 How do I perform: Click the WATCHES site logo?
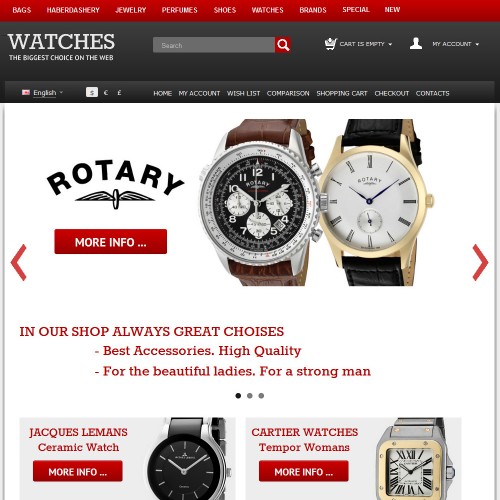[61, 47]
